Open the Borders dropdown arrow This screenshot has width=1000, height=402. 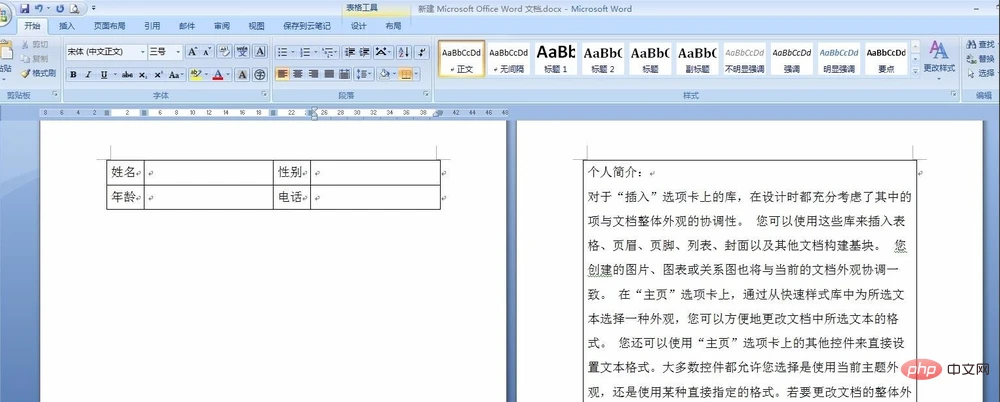point(417,75)
